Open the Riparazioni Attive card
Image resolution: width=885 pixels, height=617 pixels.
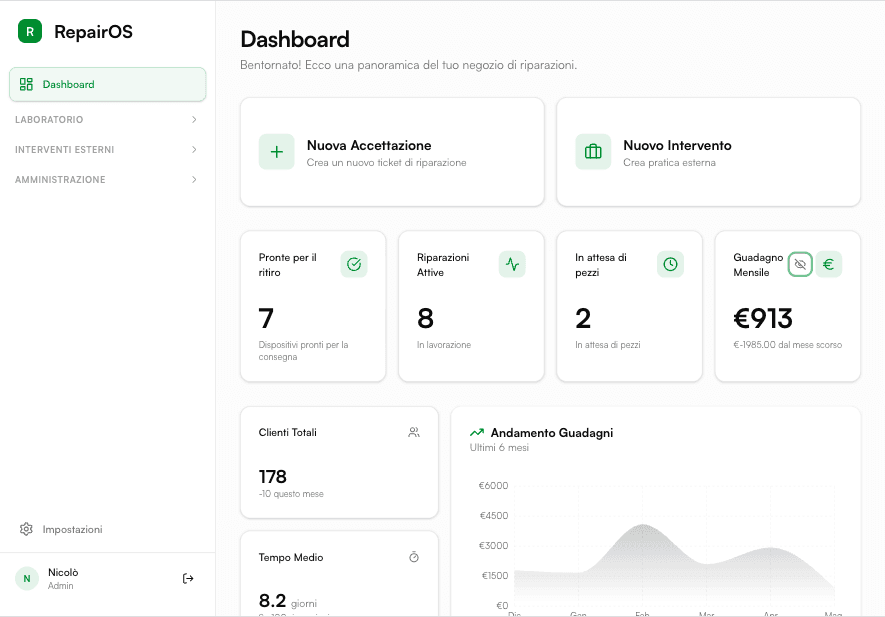pyautogui.click(x=471, y=307)
